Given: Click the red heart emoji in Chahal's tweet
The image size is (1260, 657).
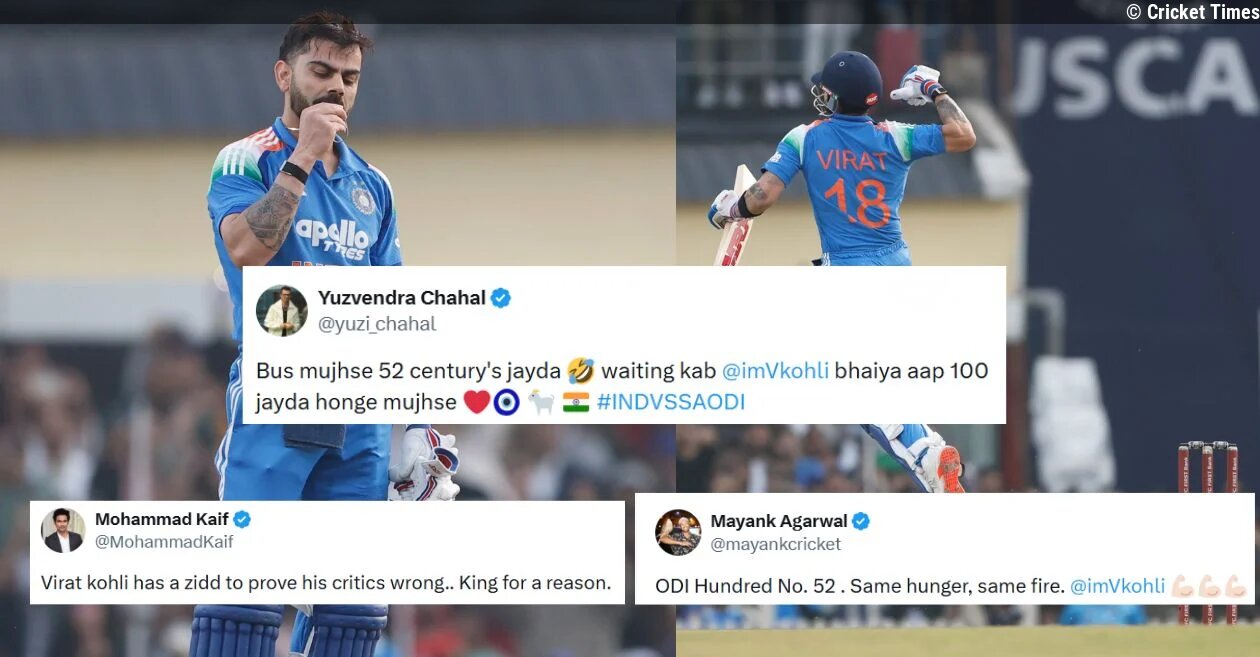Looking at the screenshot, I should click(x=476, y=402).
